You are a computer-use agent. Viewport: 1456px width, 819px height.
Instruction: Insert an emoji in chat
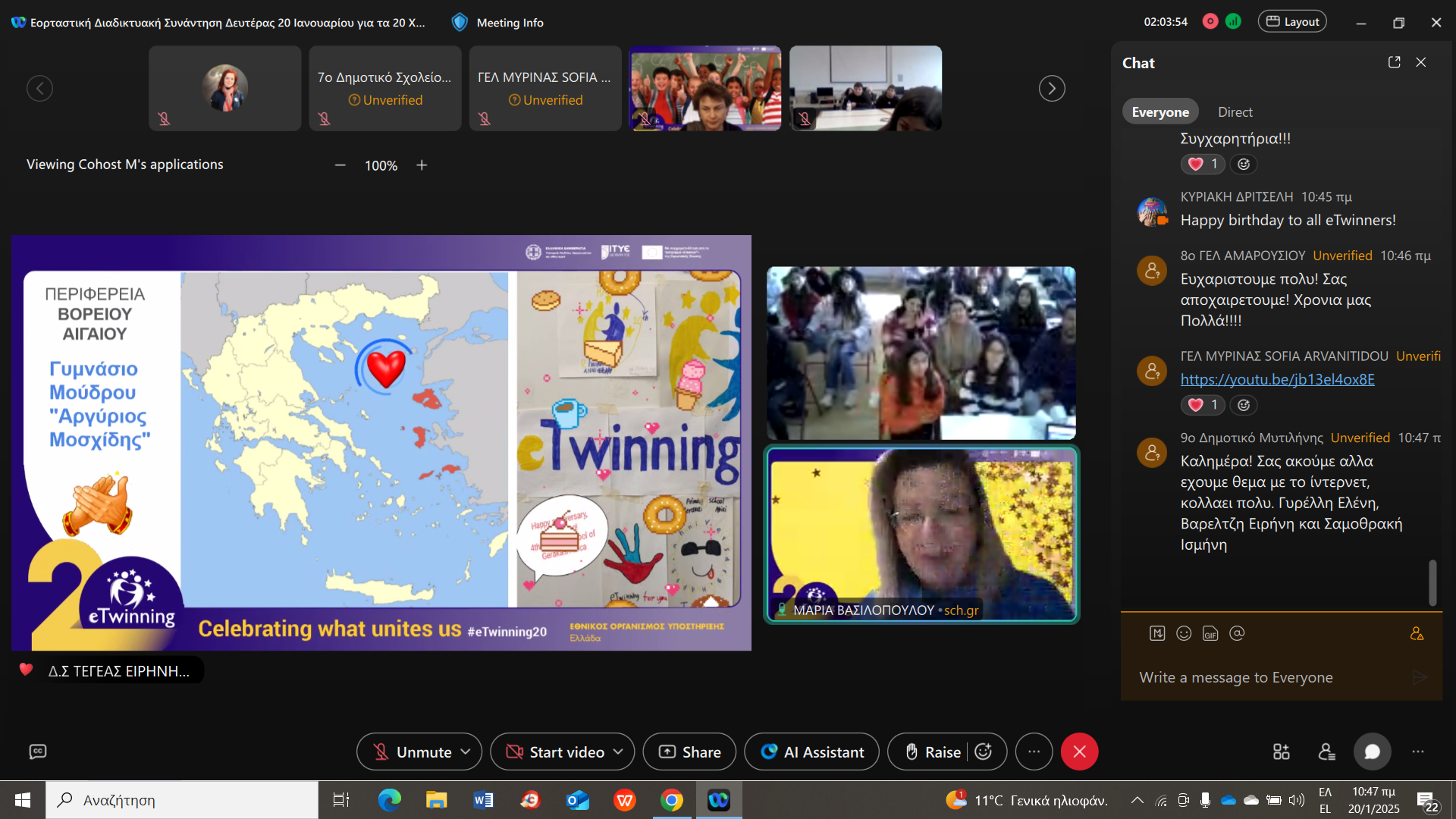point(1184,633)
